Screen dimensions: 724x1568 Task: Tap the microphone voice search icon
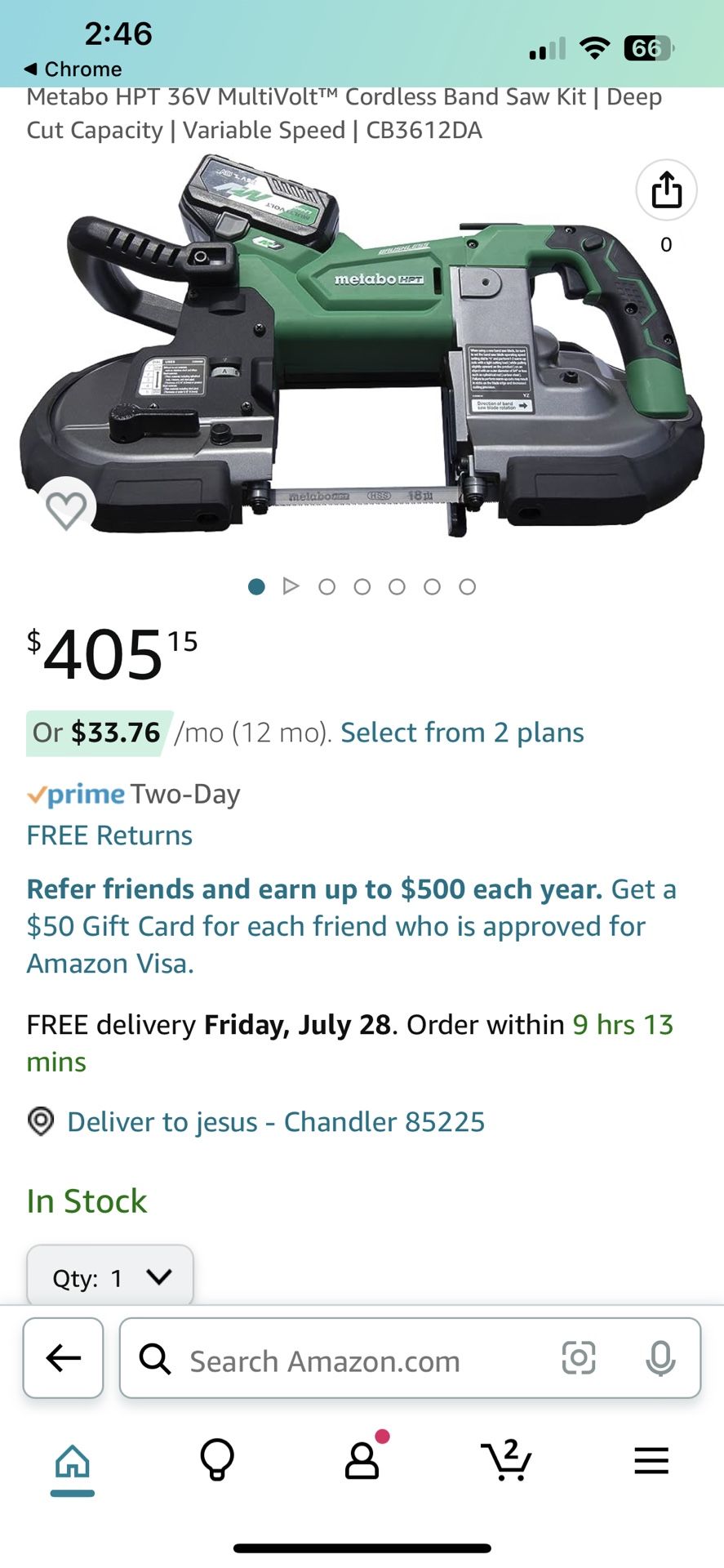coord(660,1358)
